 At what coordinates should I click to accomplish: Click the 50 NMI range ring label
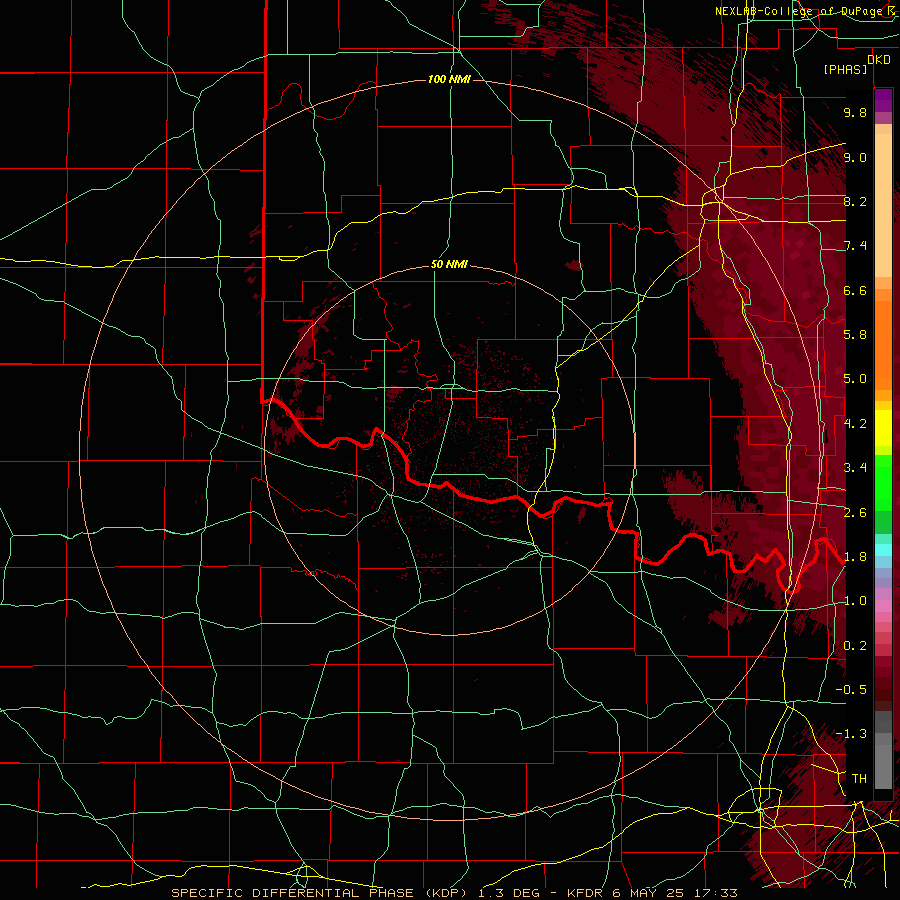point(449,265)
